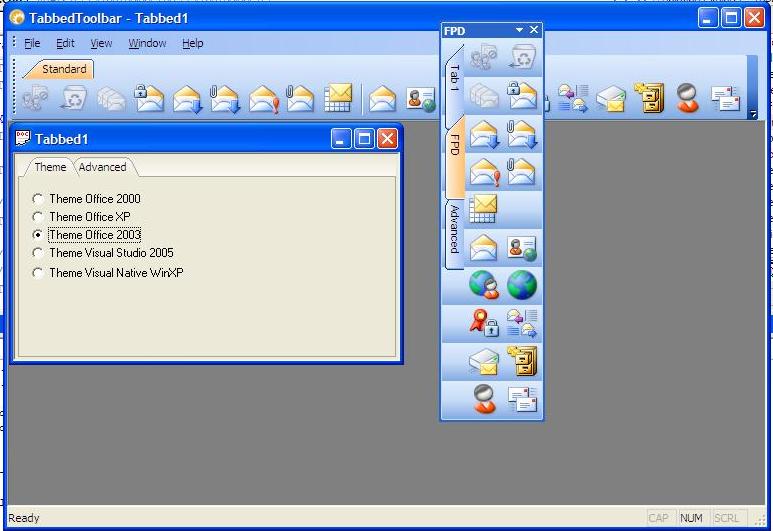The height and width of the screenshot is (531, 773).
Task: Select the certificate with padlock icon in FPD panel
Action: (x=484, y=323)
